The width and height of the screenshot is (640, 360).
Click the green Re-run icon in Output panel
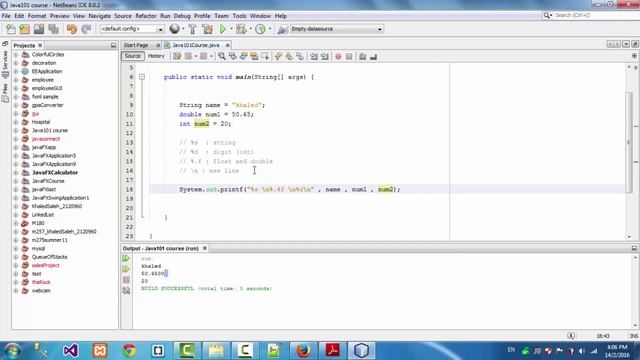tap(126, 258)
